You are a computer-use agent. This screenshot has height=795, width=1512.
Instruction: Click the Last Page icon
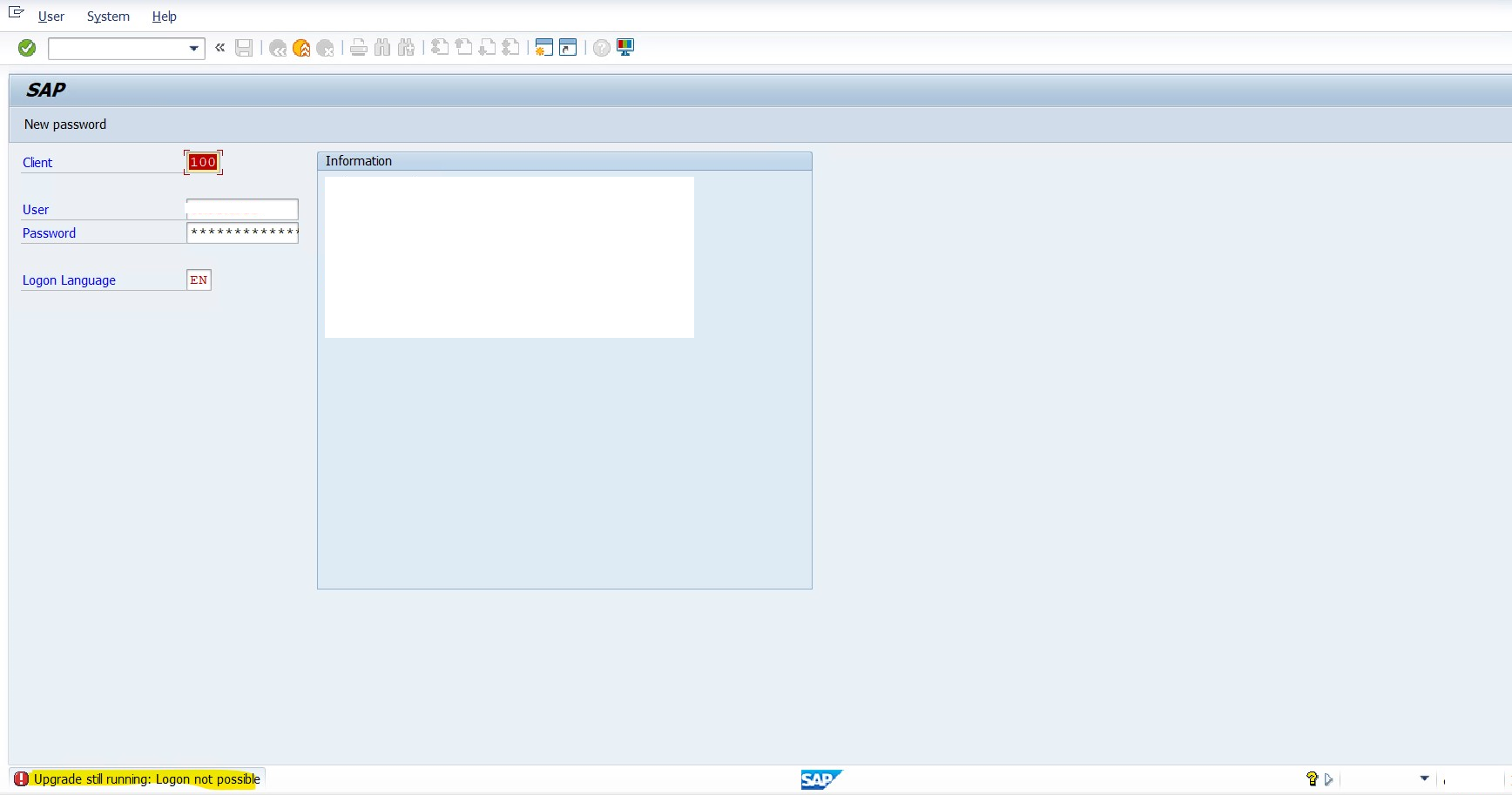[510, 48]
